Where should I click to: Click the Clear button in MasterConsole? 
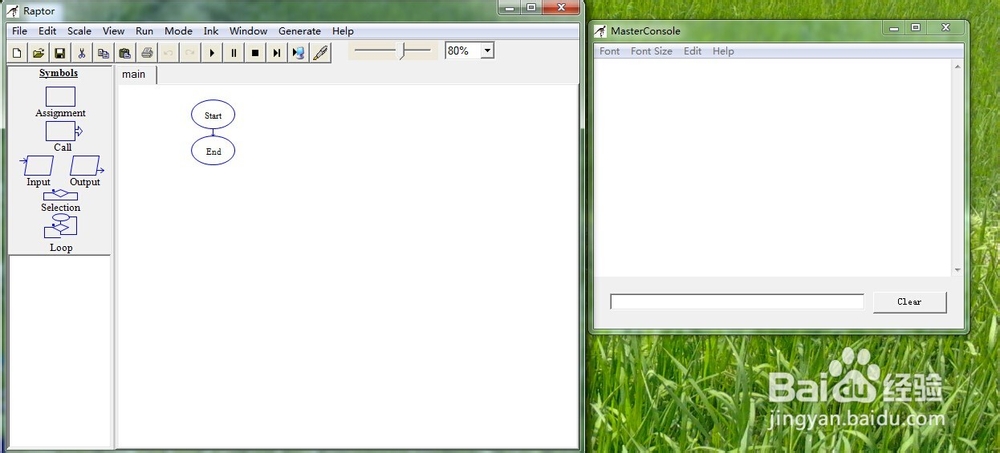coord(909,302)
